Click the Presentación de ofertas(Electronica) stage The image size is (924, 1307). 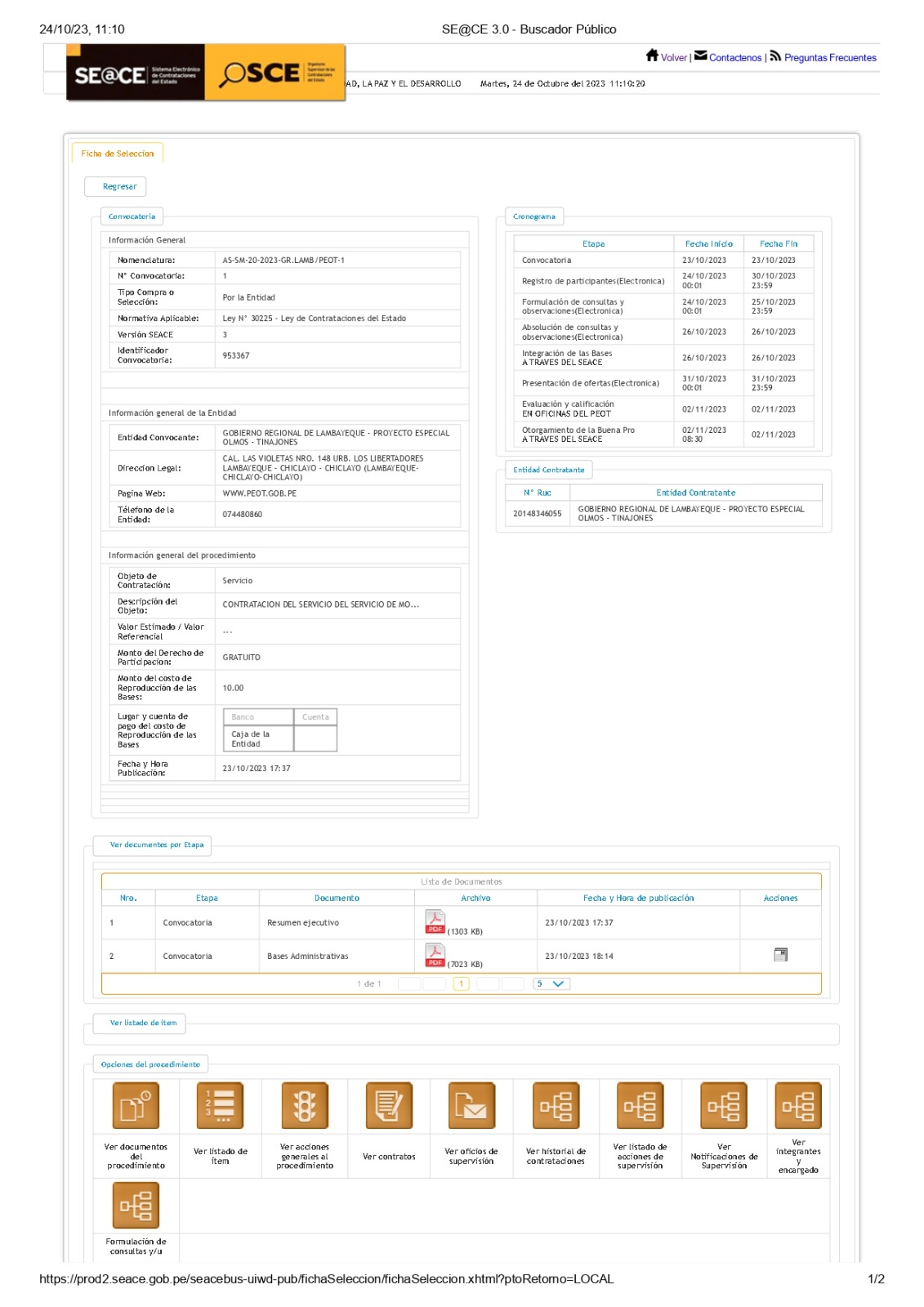click(591, 383)
